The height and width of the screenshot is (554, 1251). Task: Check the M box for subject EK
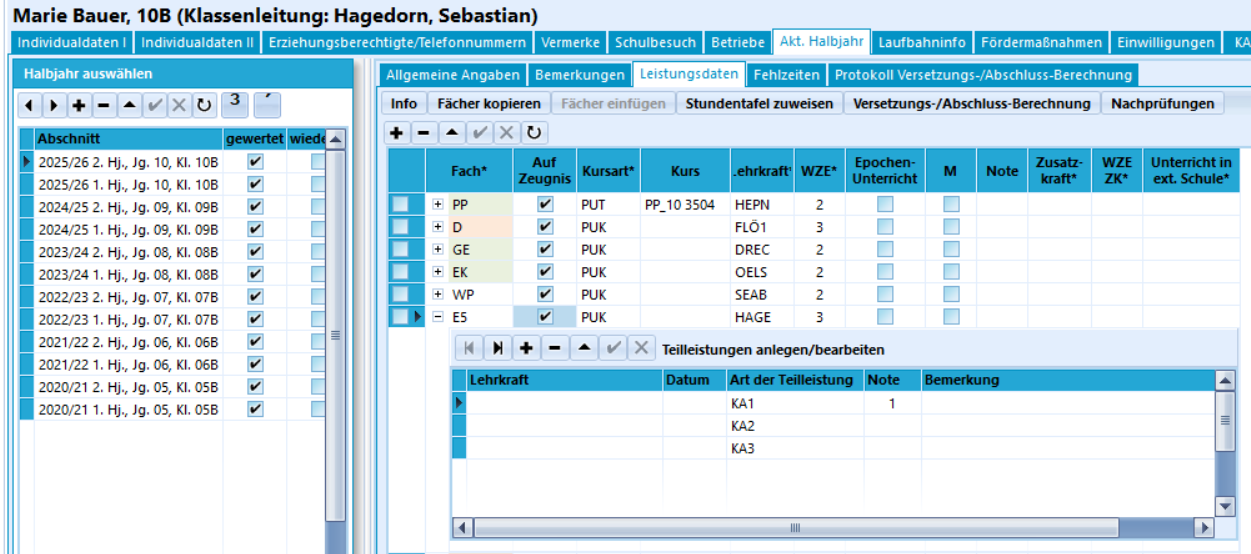coord(951,271)
